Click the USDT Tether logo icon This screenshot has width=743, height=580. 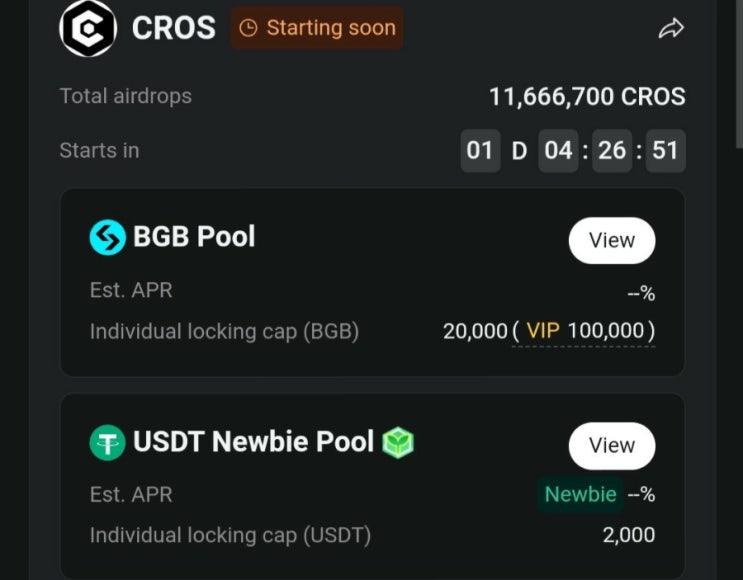point(108,442)
